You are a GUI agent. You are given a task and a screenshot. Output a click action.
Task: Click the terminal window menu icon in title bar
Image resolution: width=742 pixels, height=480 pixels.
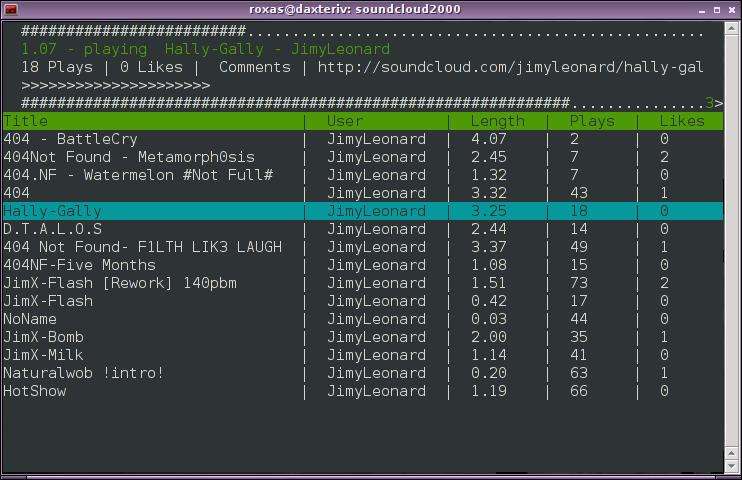(x=10, y=9)
